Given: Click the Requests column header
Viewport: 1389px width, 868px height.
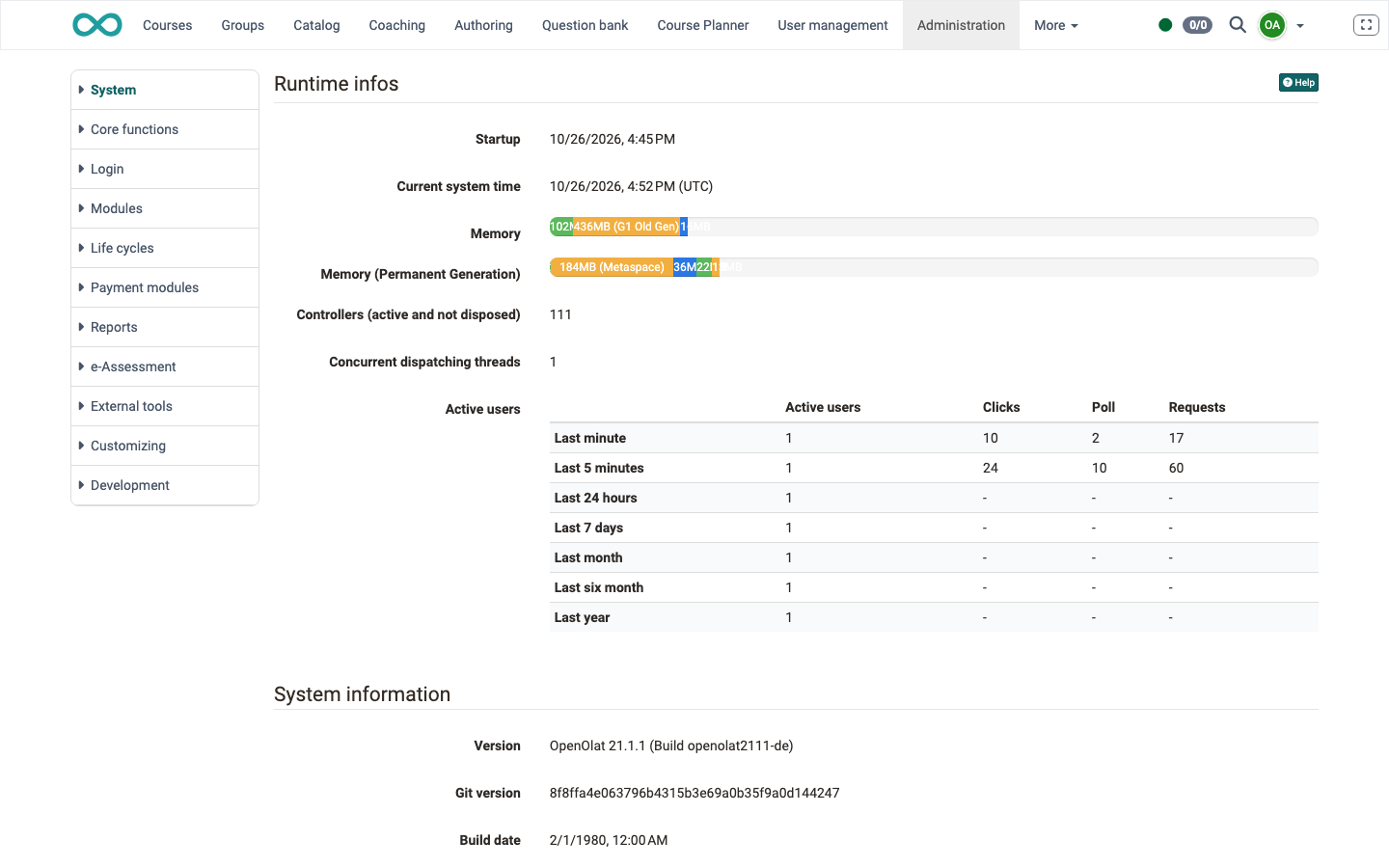Looking at the screenshot, I should coord(1197,407).
